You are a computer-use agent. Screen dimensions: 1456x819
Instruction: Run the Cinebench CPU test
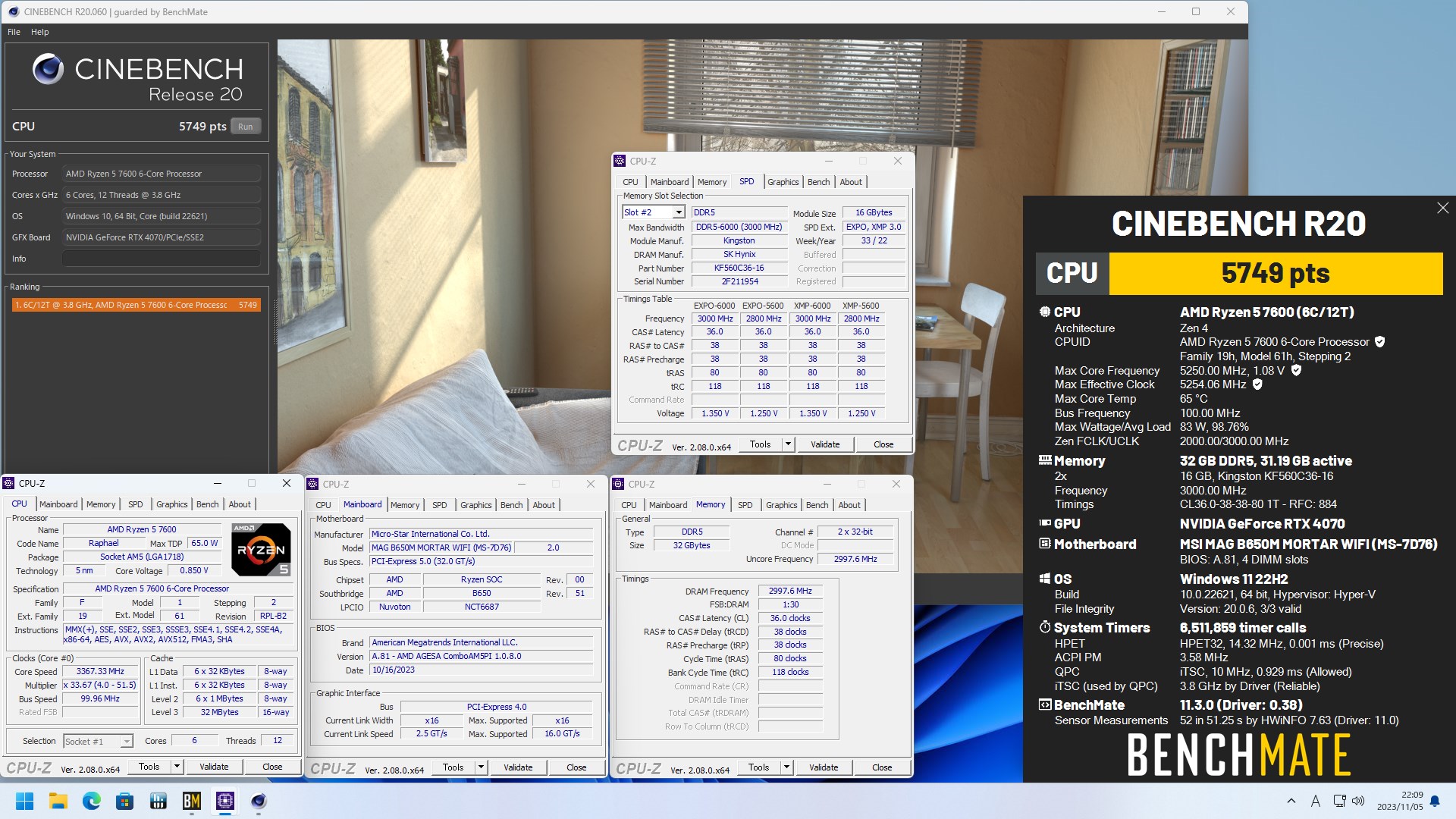click(x=245, y=127)
